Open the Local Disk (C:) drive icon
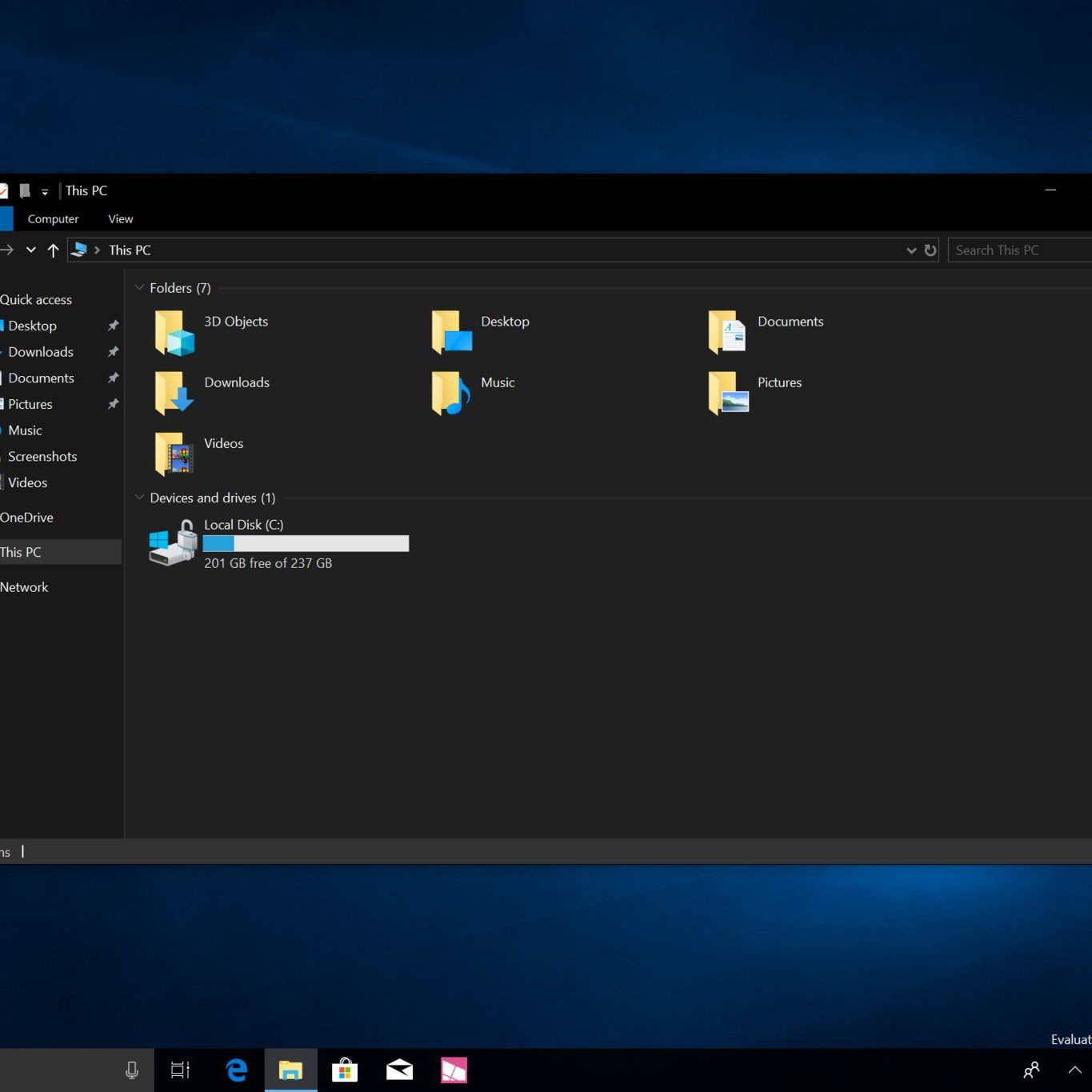Viewport: 1092px width, 1092px height. coord(173,543)
